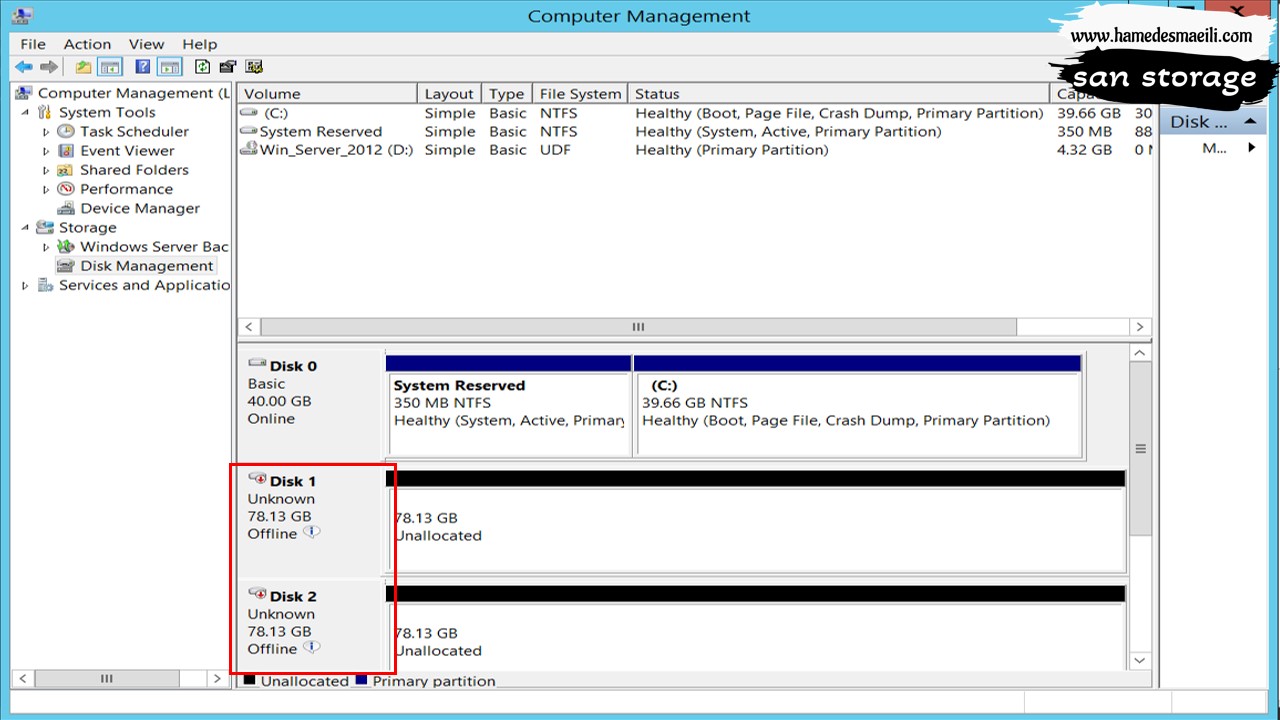Image resolution: width=1280 pixels, height=720 pixels.
Task: Select Disk 2's 78.13 GB unallocated space
Action: click(756, 627)
